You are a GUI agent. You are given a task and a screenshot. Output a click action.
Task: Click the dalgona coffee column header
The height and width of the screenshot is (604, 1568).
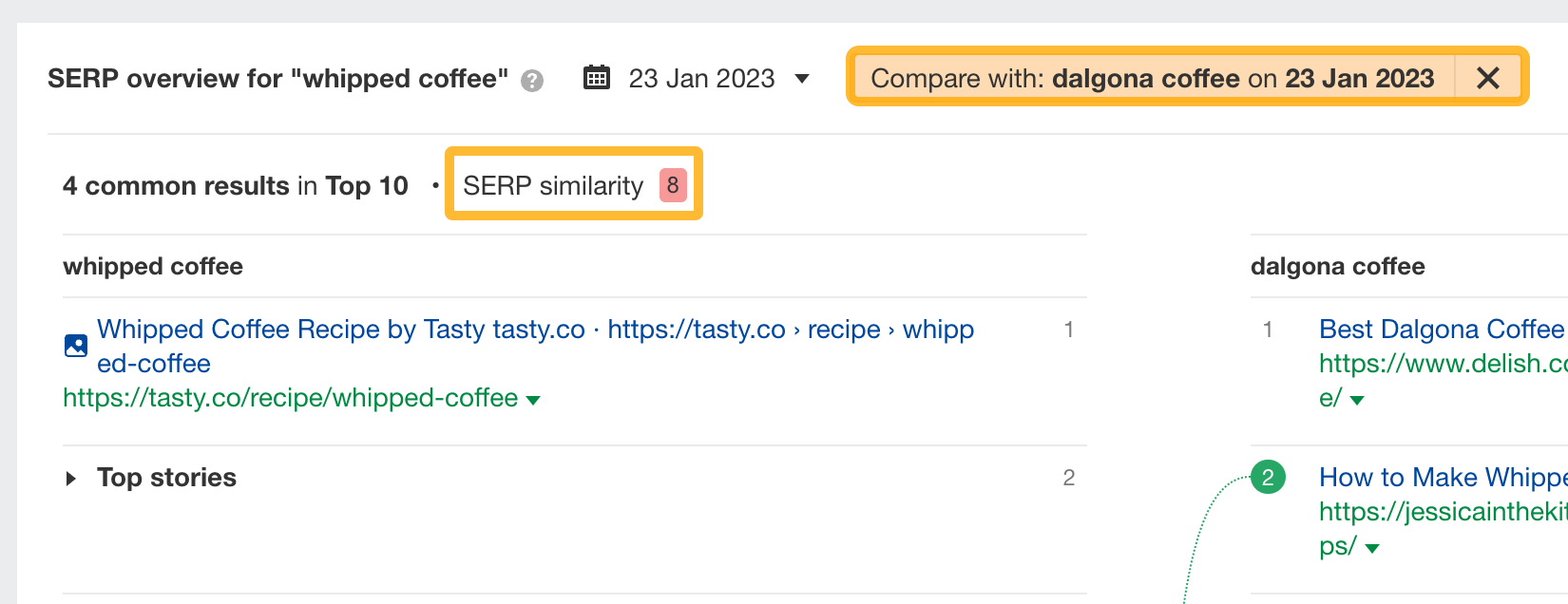click(1338, 267)
